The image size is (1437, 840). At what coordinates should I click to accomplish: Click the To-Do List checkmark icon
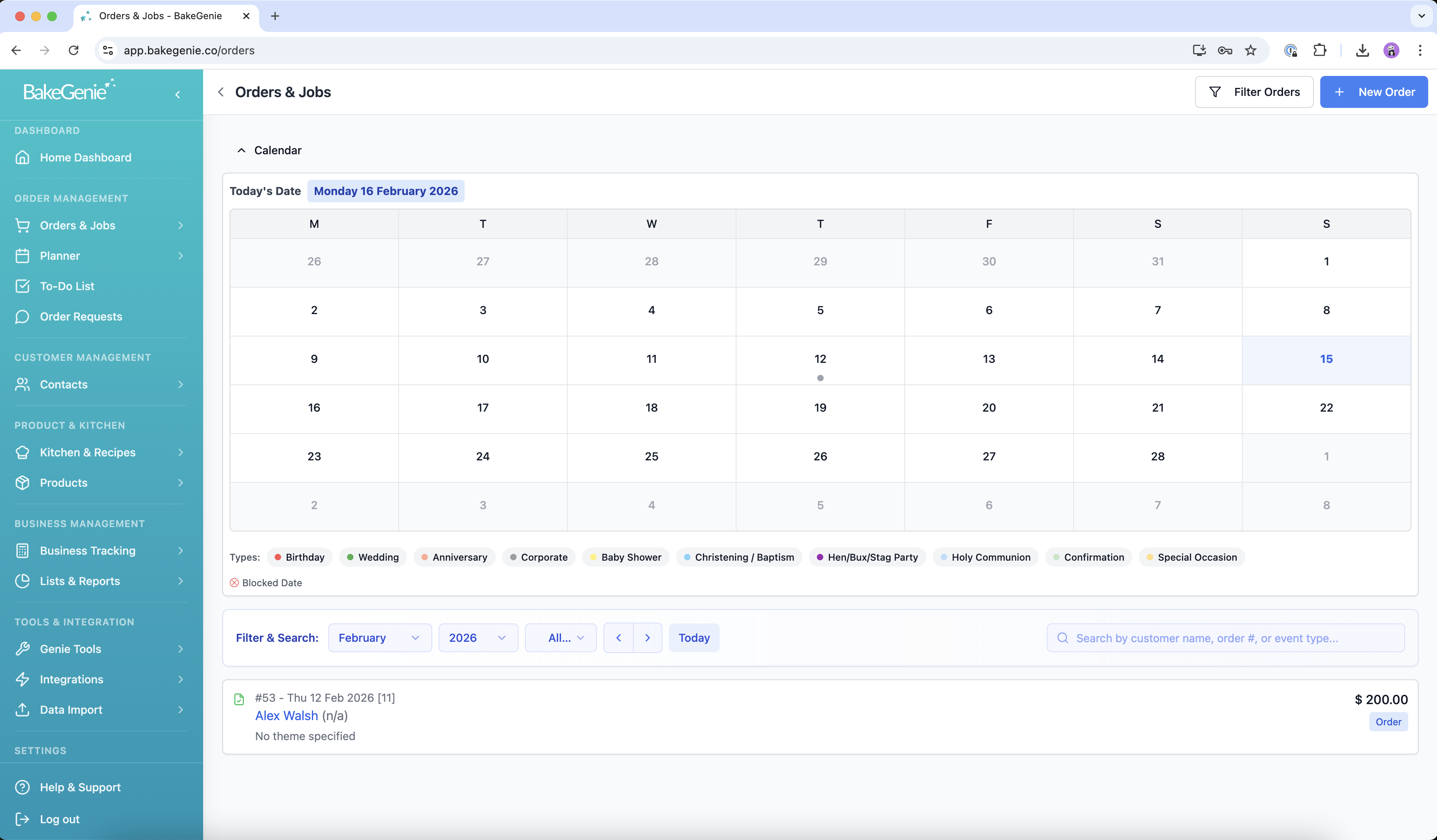[22, 286]
